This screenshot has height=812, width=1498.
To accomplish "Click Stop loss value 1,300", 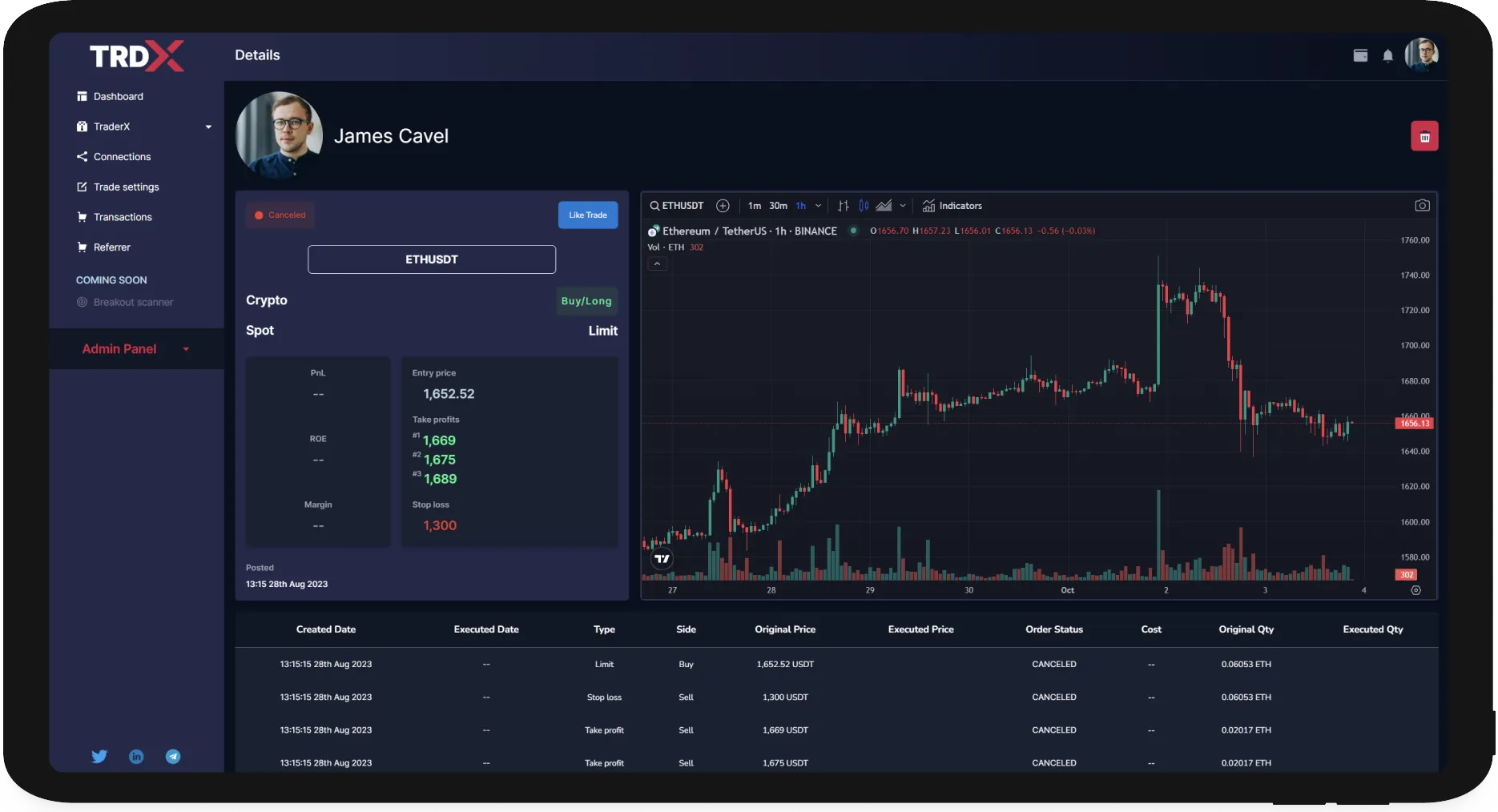I will [440, 525].
